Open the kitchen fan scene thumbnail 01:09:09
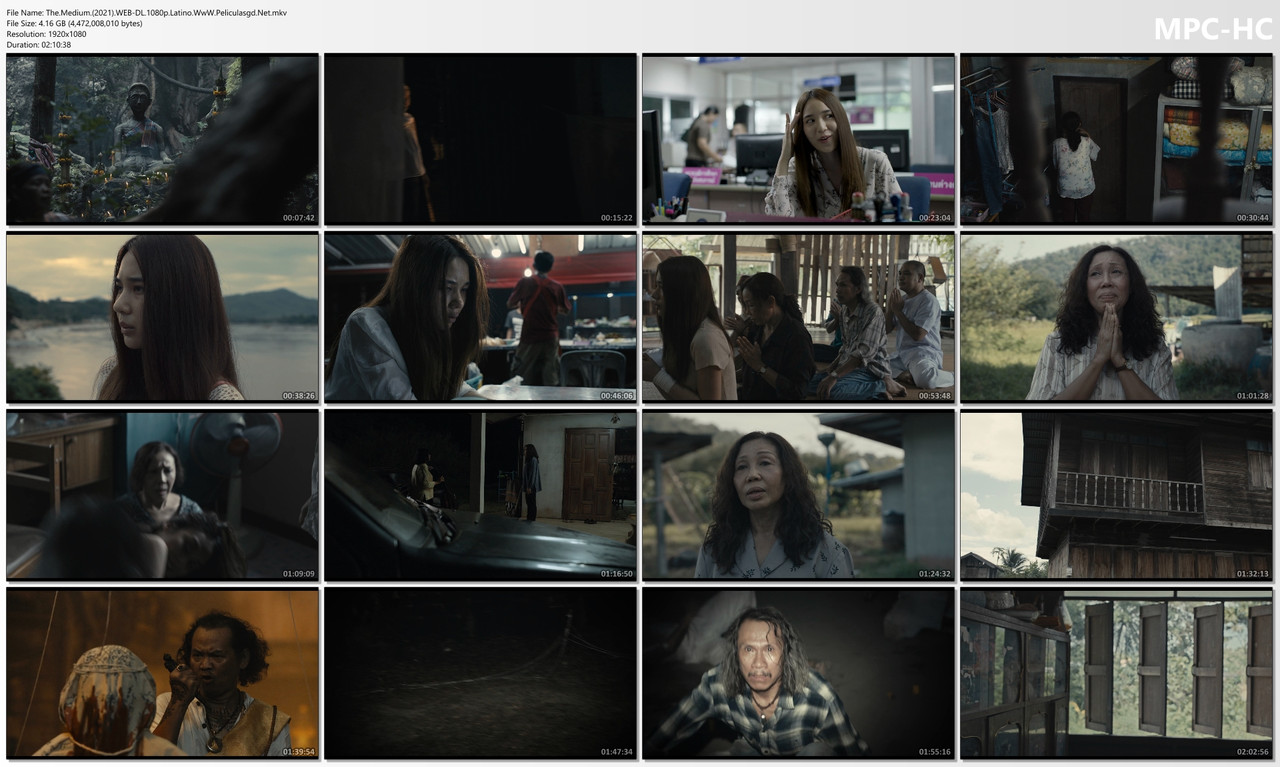The height and width of the screenshot is (767, 1280). pos(162,496)
